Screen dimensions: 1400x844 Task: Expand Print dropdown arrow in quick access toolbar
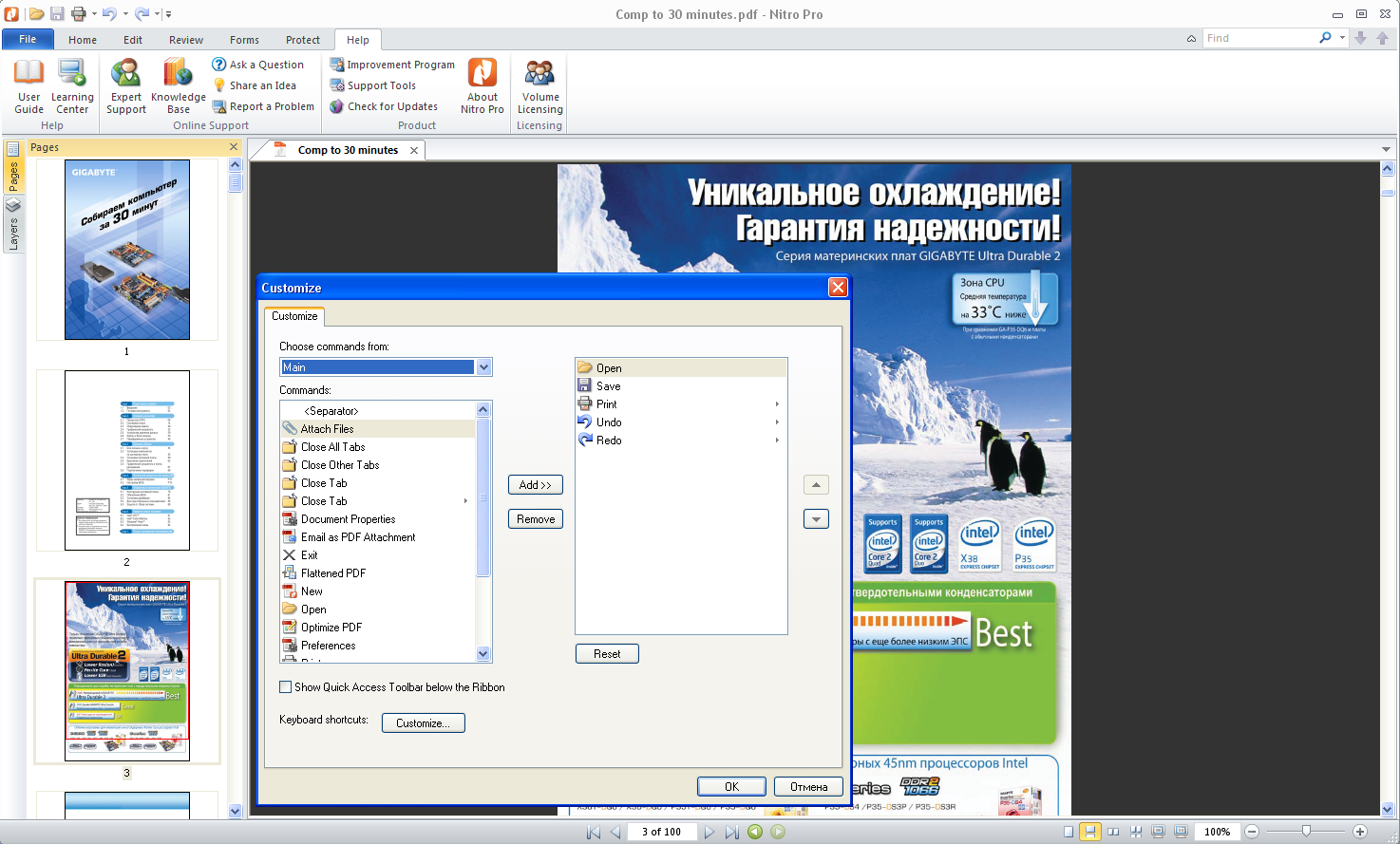point(94,13)
